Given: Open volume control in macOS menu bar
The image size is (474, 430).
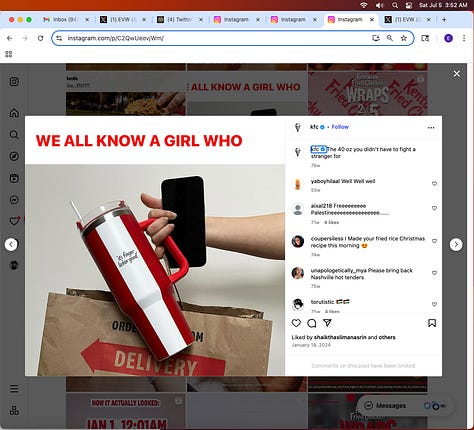Looking at the screenshot, I should point(379,5).
